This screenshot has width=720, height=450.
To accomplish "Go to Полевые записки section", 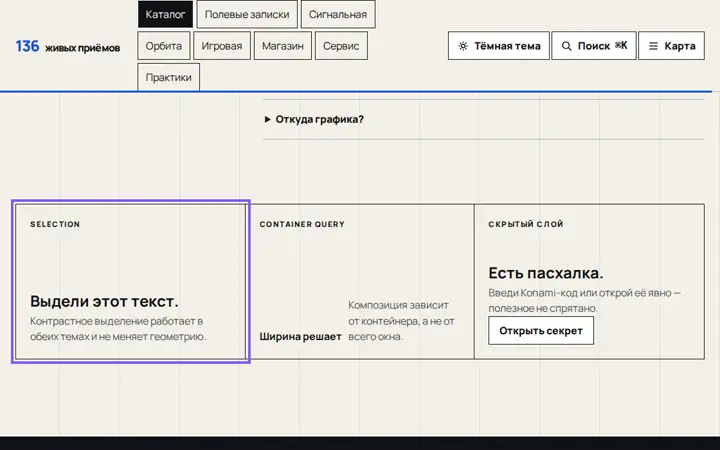I will [247, 14].
